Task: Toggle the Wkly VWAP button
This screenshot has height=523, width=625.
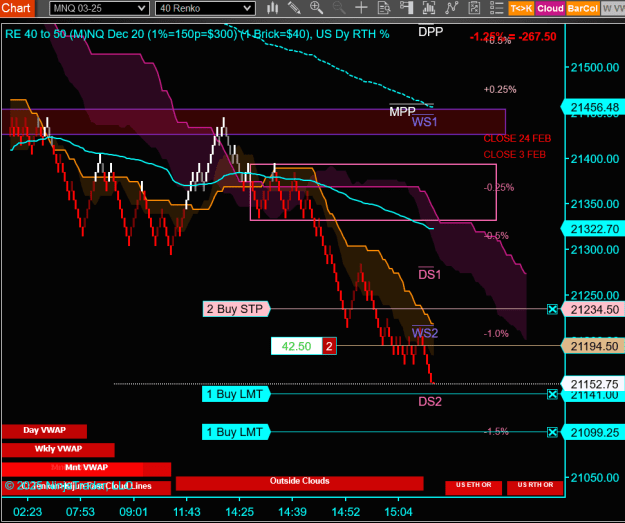Action: point(58,450)
